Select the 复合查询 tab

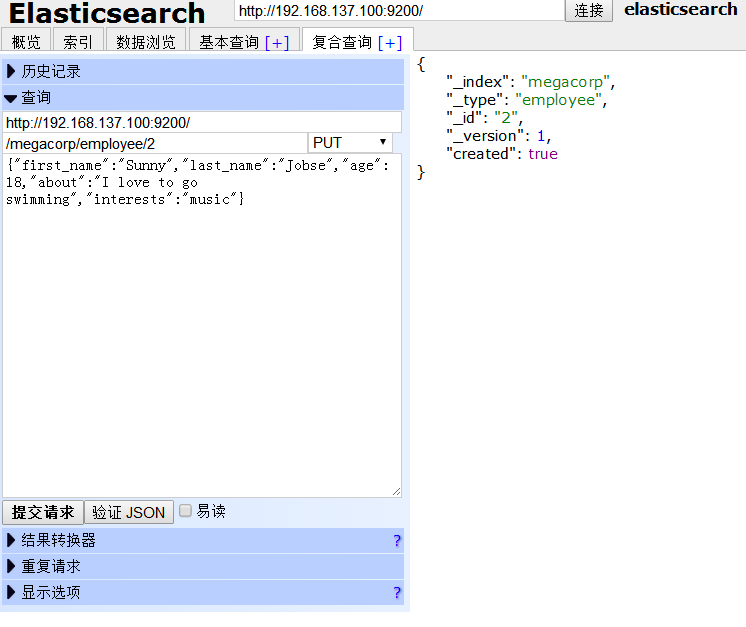342,42
